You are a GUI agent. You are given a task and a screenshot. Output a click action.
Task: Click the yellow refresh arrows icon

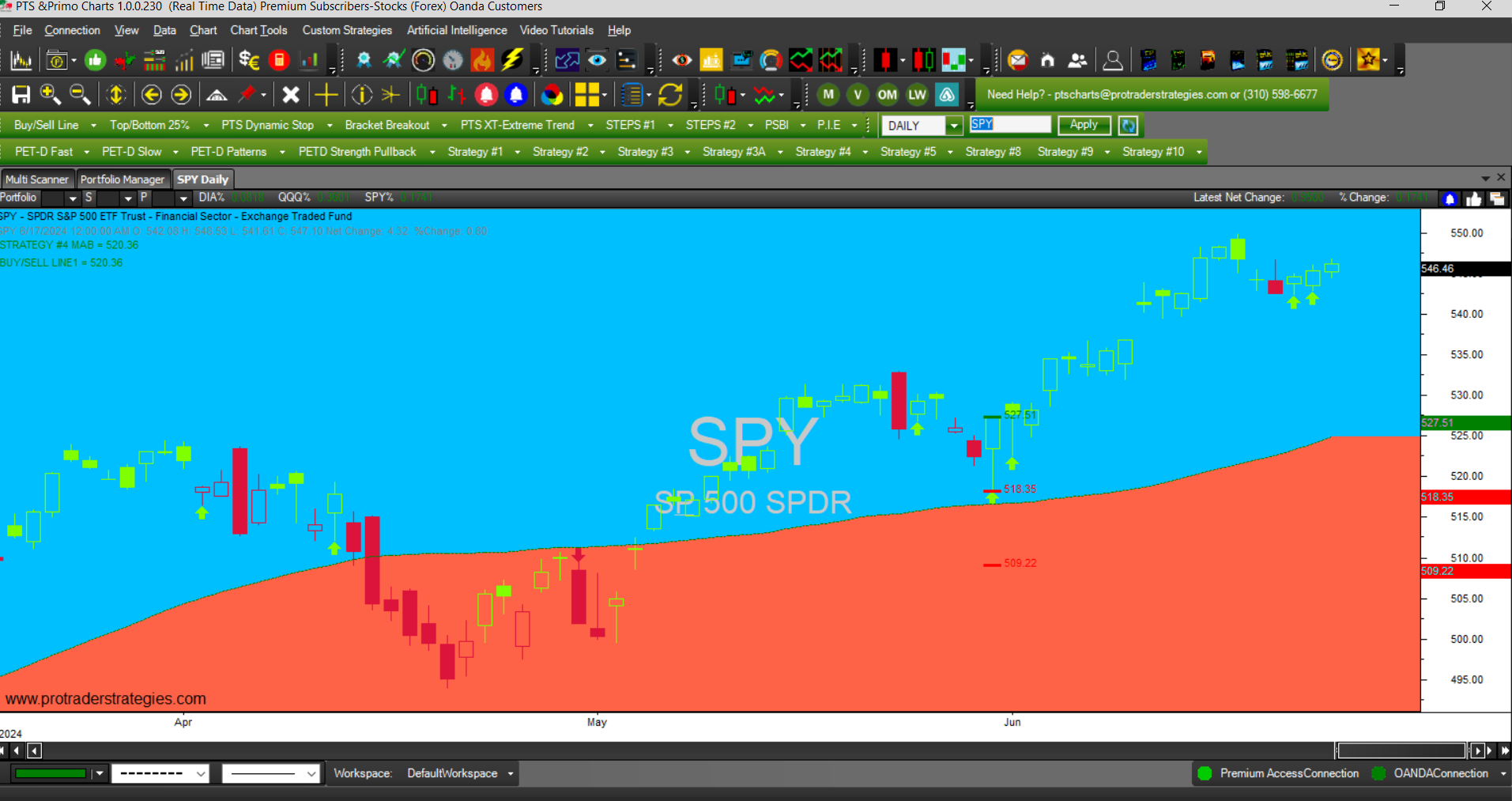coord(670,95)
